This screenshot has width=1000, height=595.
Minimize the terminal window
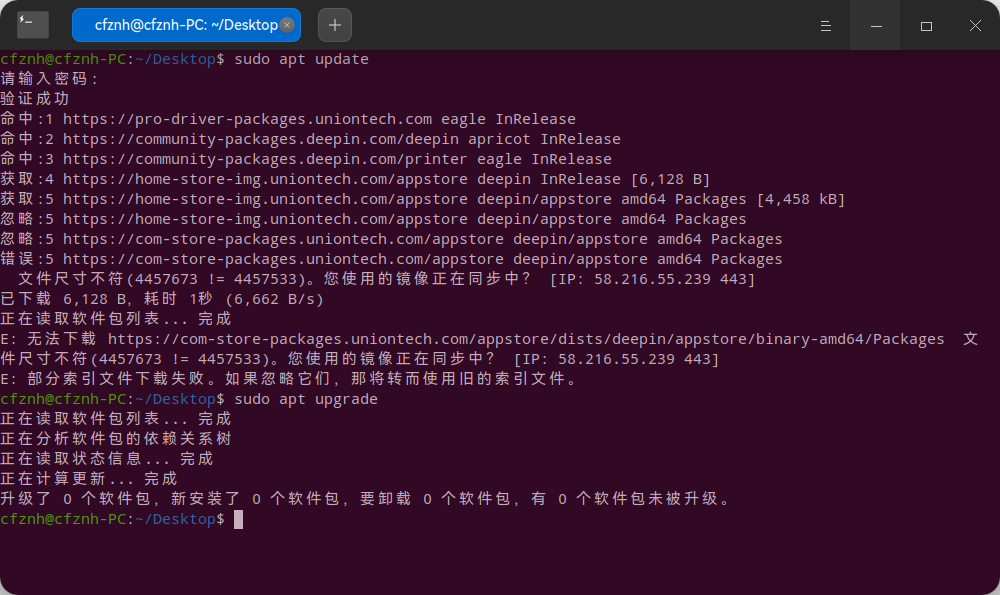[876, 25]
